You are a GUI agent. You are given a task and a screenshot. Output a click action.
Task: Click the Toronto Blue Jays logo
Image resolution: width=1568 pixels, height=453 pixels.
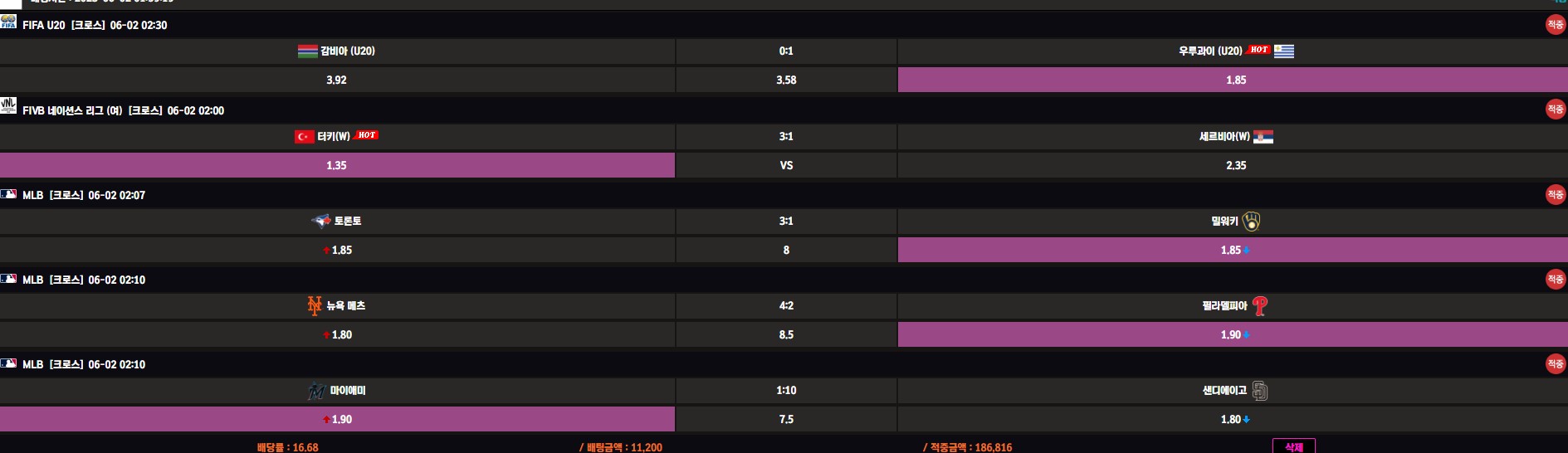coord(320,221)
